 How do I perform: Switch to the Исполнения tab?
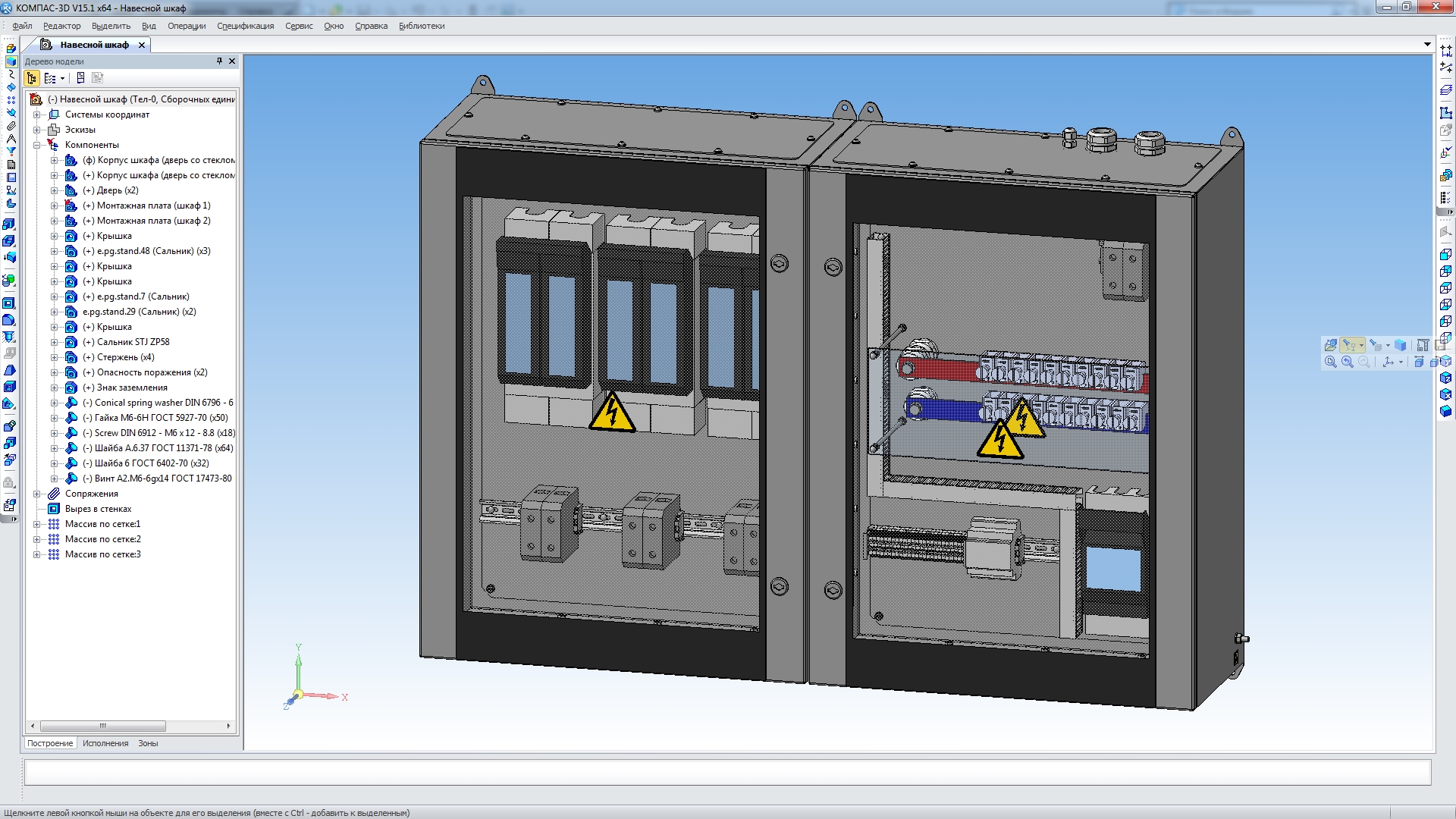click(x=105, y=743)
